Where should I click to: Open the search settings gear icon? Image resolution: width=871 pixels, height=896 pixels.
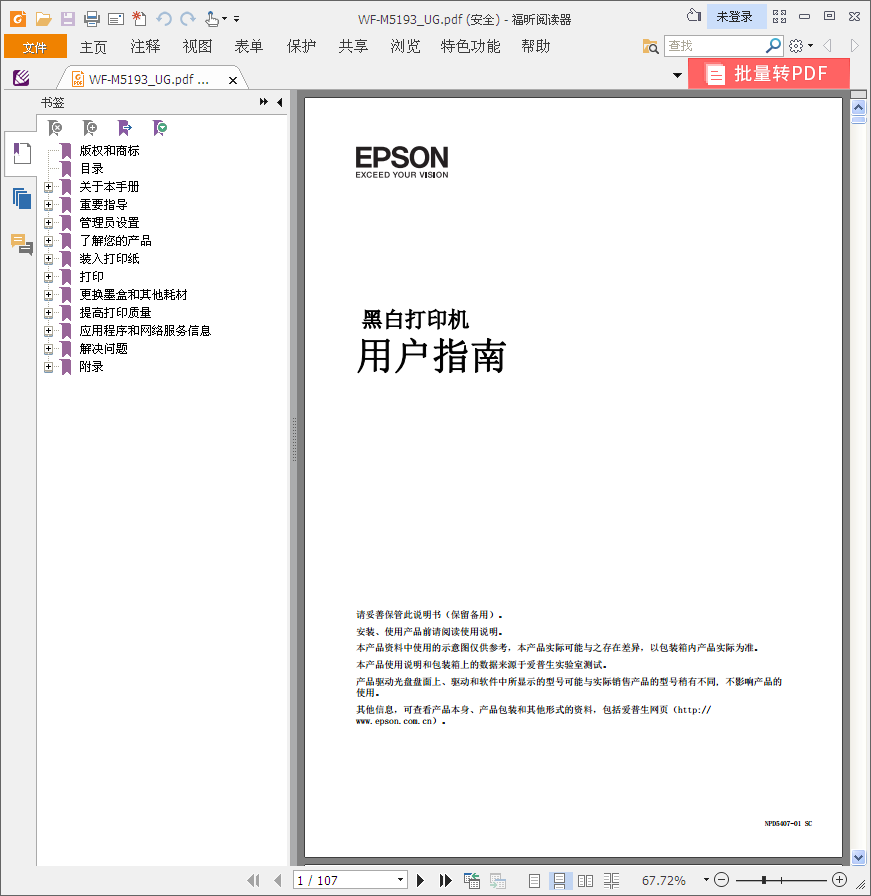click(x=796, y=46)
